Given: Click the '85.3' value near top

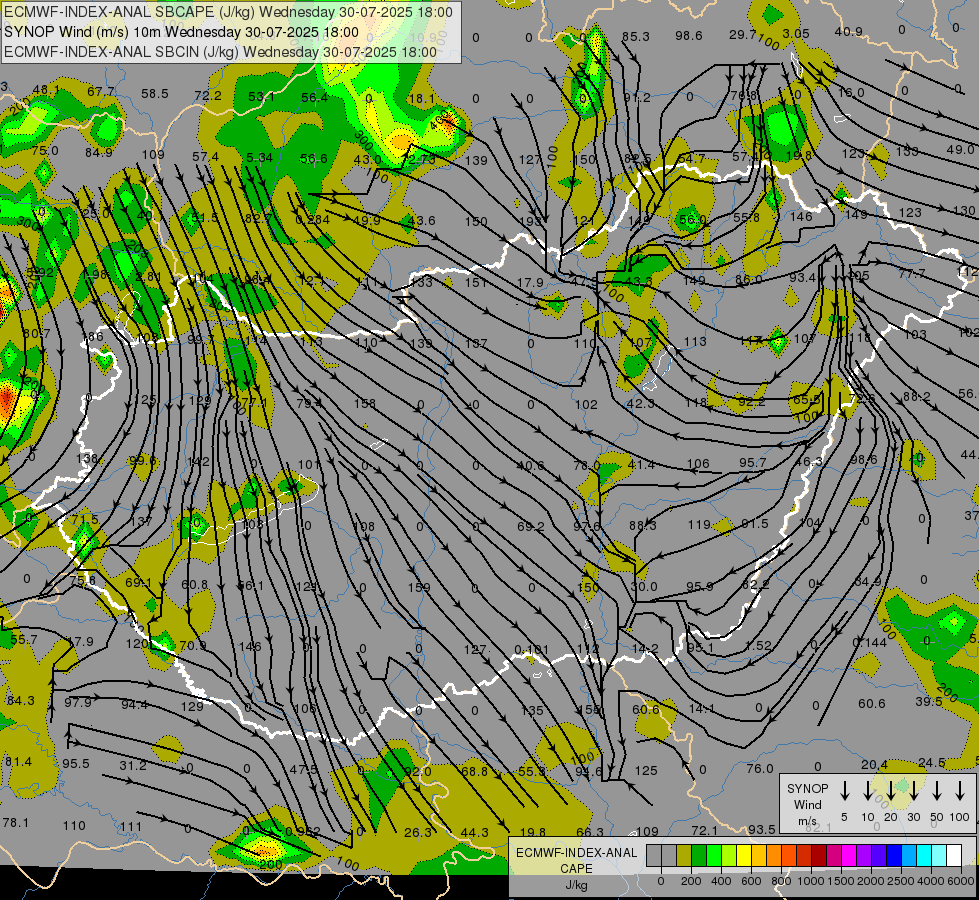Looking at the screenshot, I should (x=636, y=37).
